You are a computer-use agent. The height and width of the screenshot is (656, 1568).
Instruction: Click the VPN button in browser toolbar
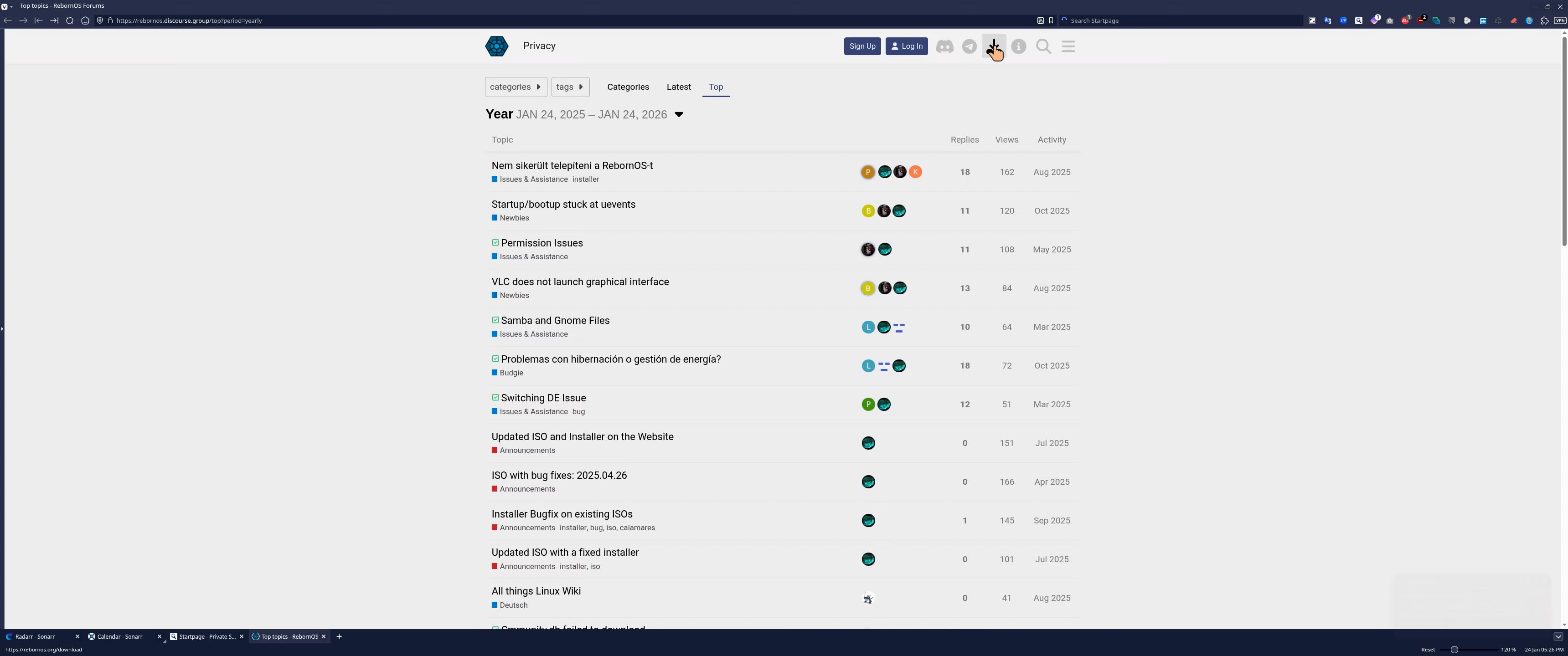(x=1559, y=20)
